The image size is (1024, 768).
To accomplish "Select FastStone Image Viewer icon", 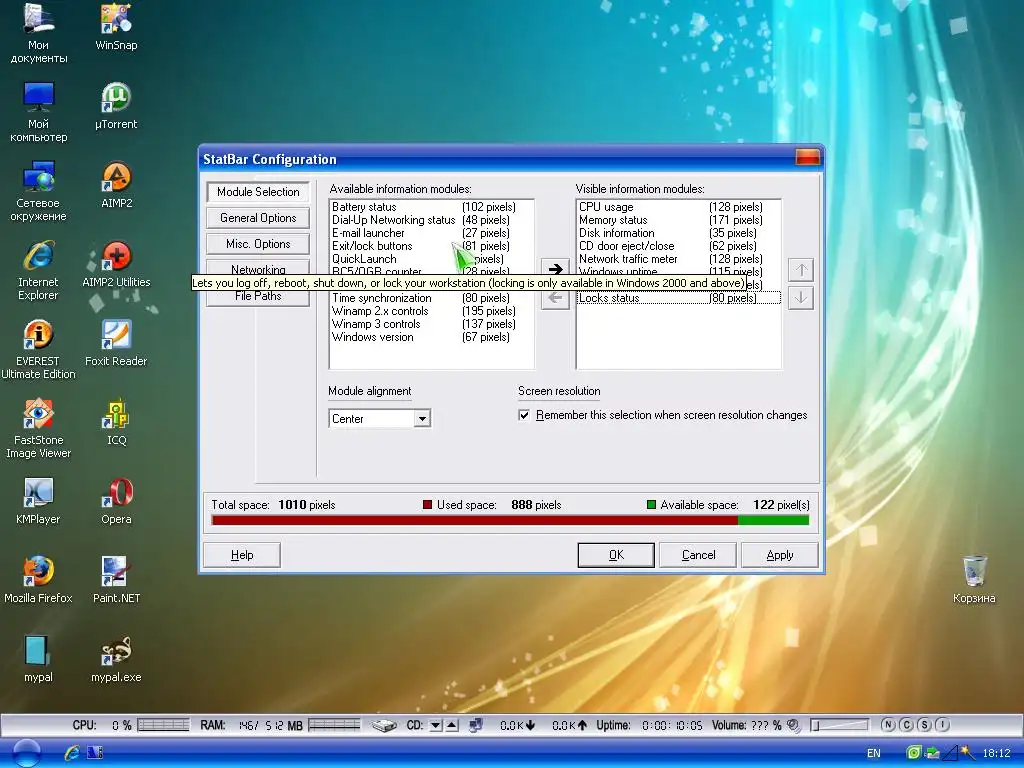I will (x=39, y=428).
